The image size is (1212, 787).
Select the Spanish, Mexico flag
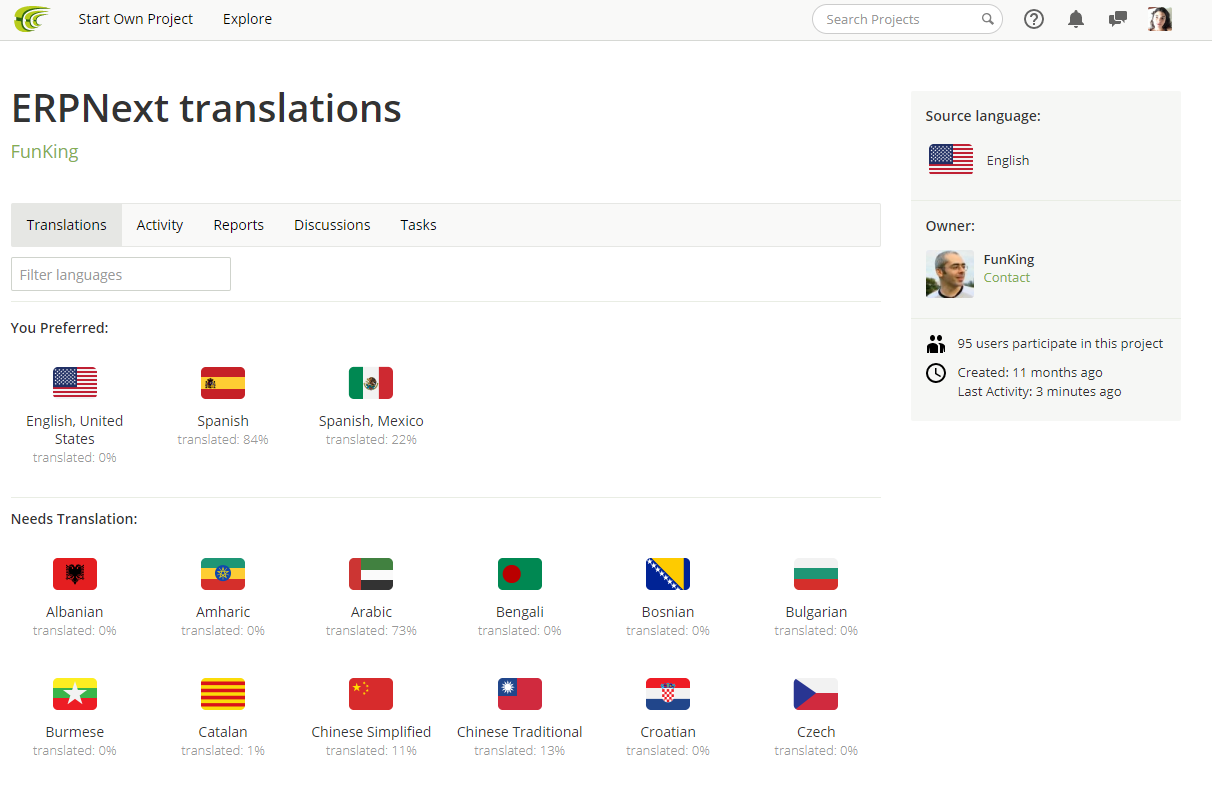coord(371,383)
